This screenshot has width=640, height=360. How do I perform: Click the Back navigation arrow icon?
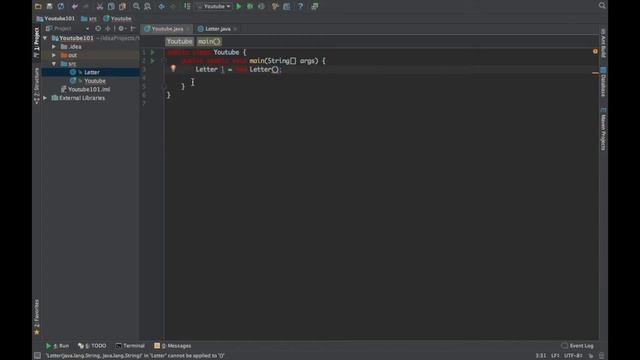tap(161, 6)
